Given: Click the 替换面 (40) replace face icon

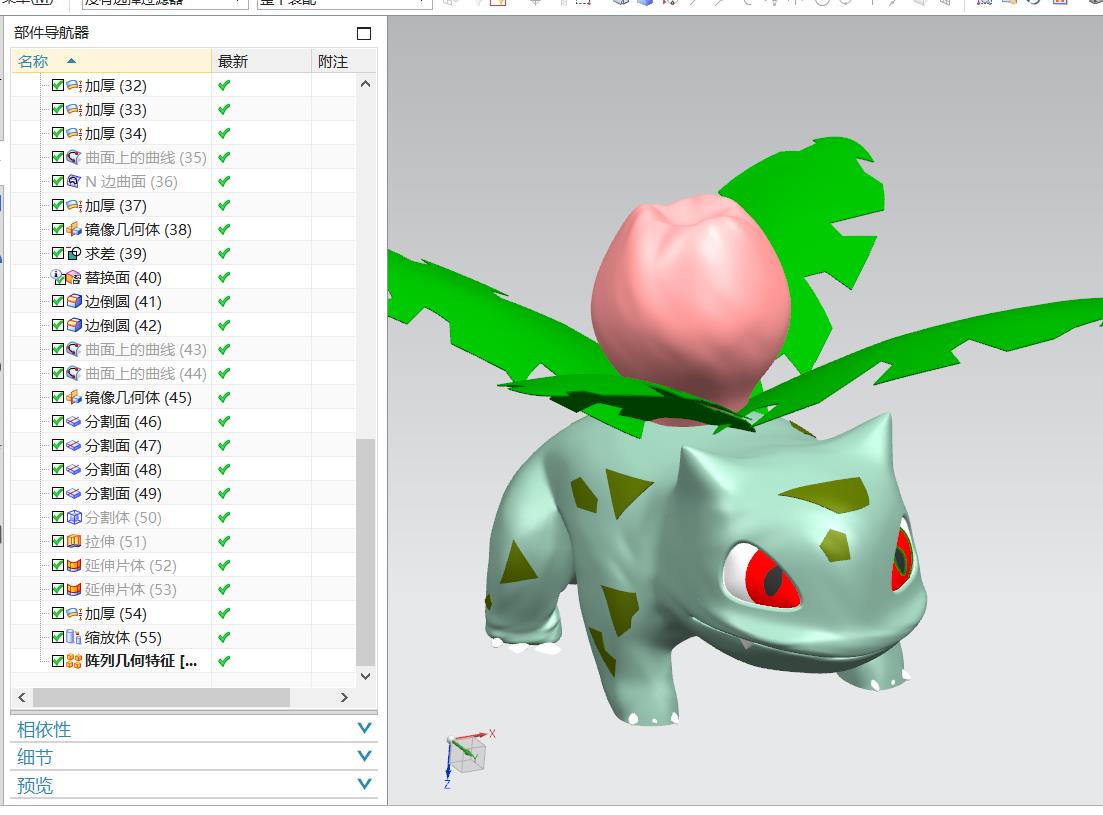Looking at the screenshot, I should pos(74,278).
